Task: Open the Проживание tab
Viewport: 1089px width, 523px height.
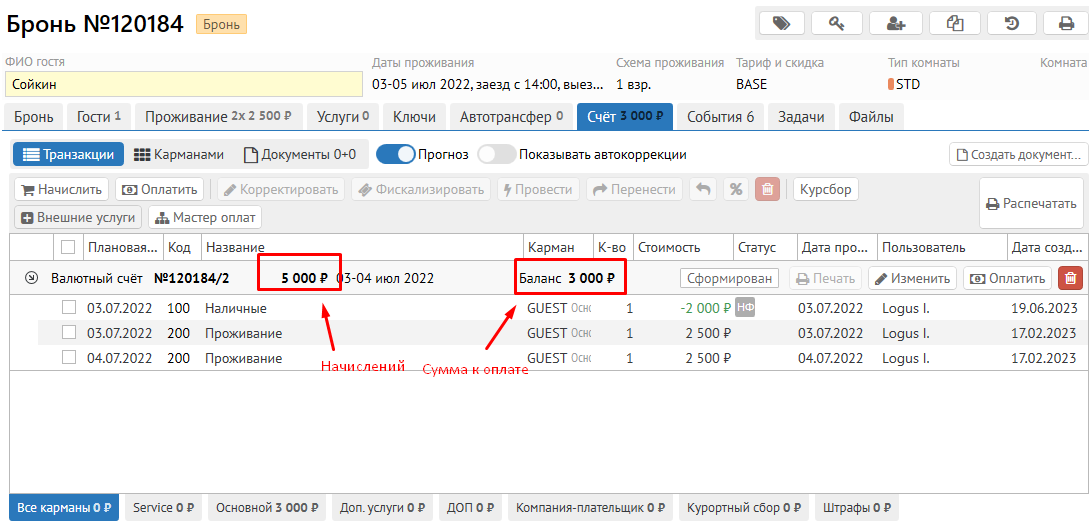Action: (218, 117)
